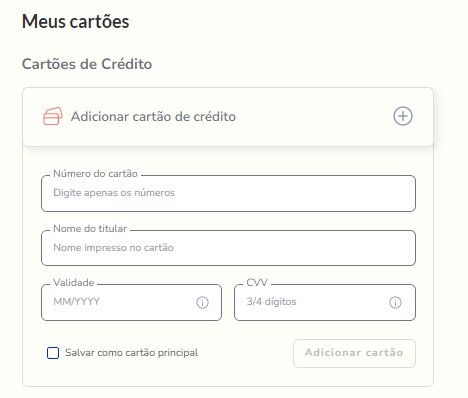Viewport: 468px width, 398px height.
Task: Focus the Nome do titular field
Action: tap(228, 248)
